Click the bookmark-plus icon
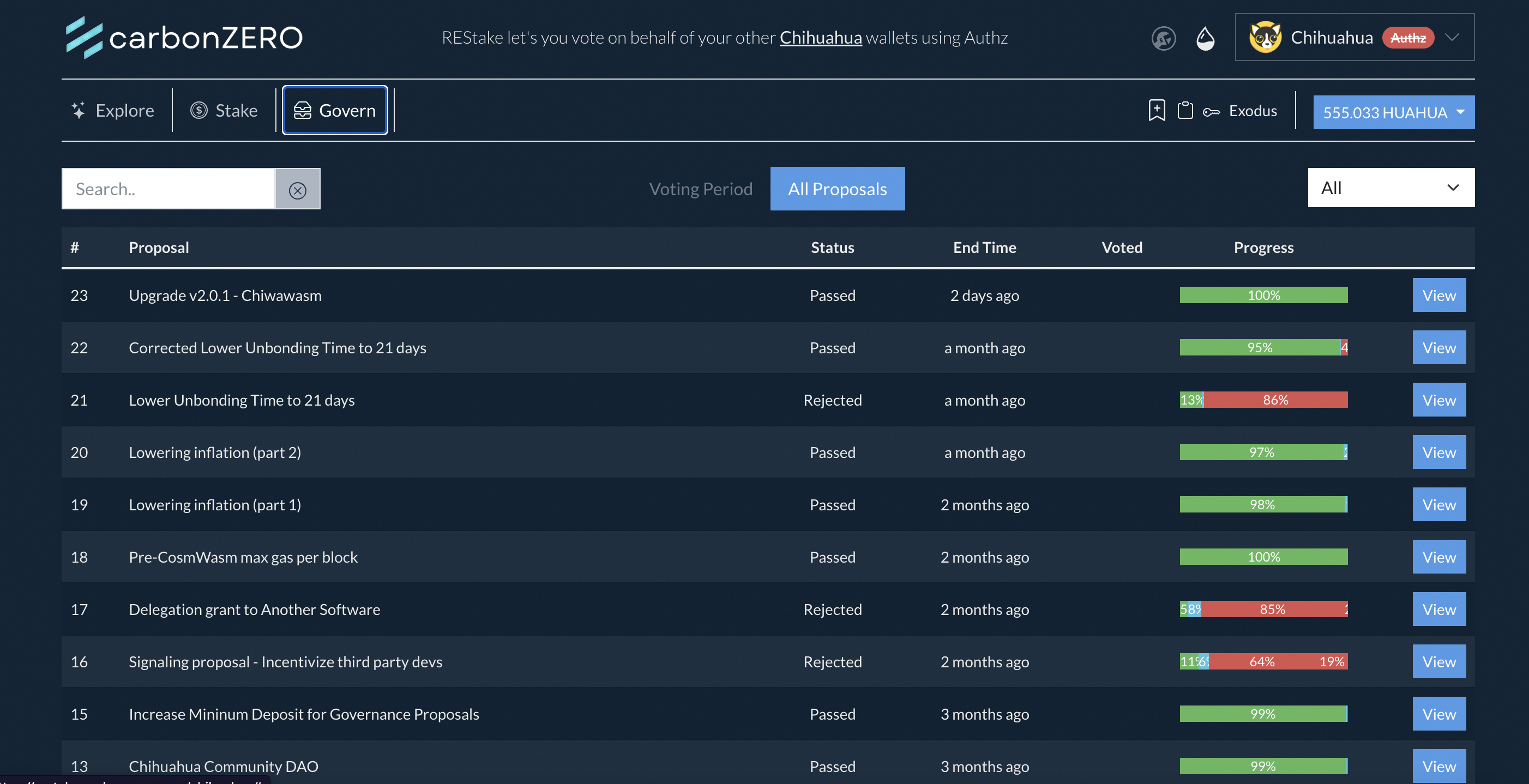The width and height of the screenshot is (1529, 784). (1156, 110)
